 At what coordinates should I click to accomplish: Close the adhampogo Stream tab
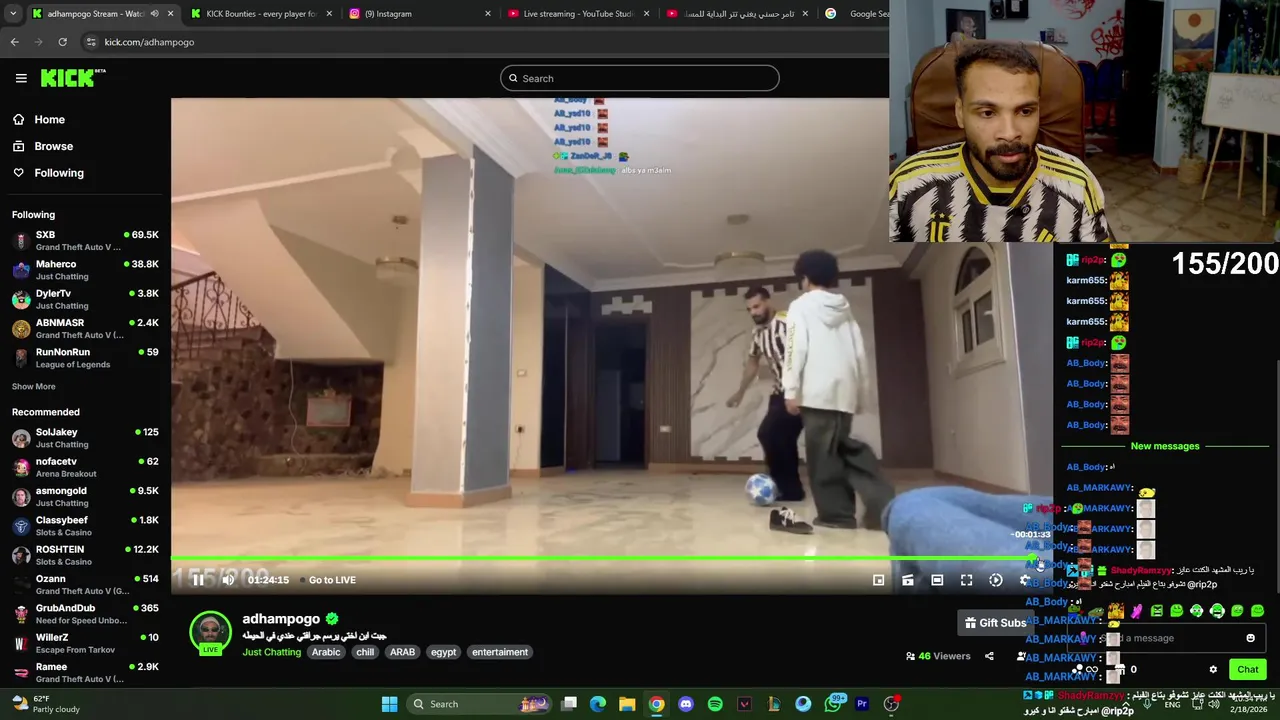(170, 14)
